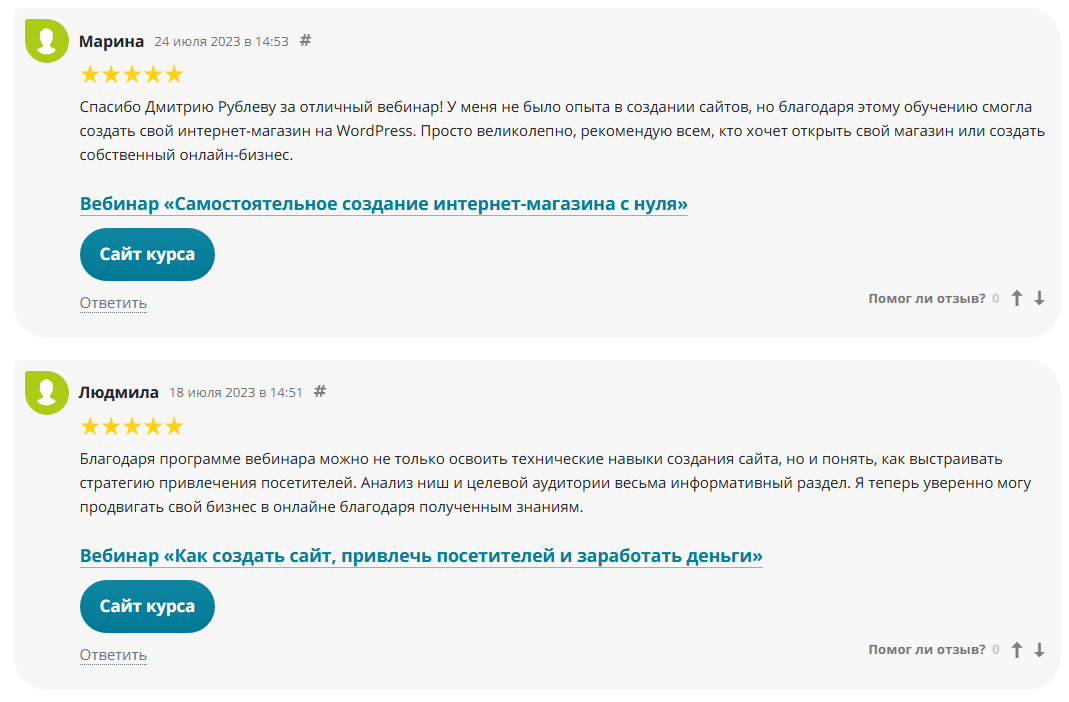
Task: Click the permalink hash icon on Marina's review
Action: 306,40
